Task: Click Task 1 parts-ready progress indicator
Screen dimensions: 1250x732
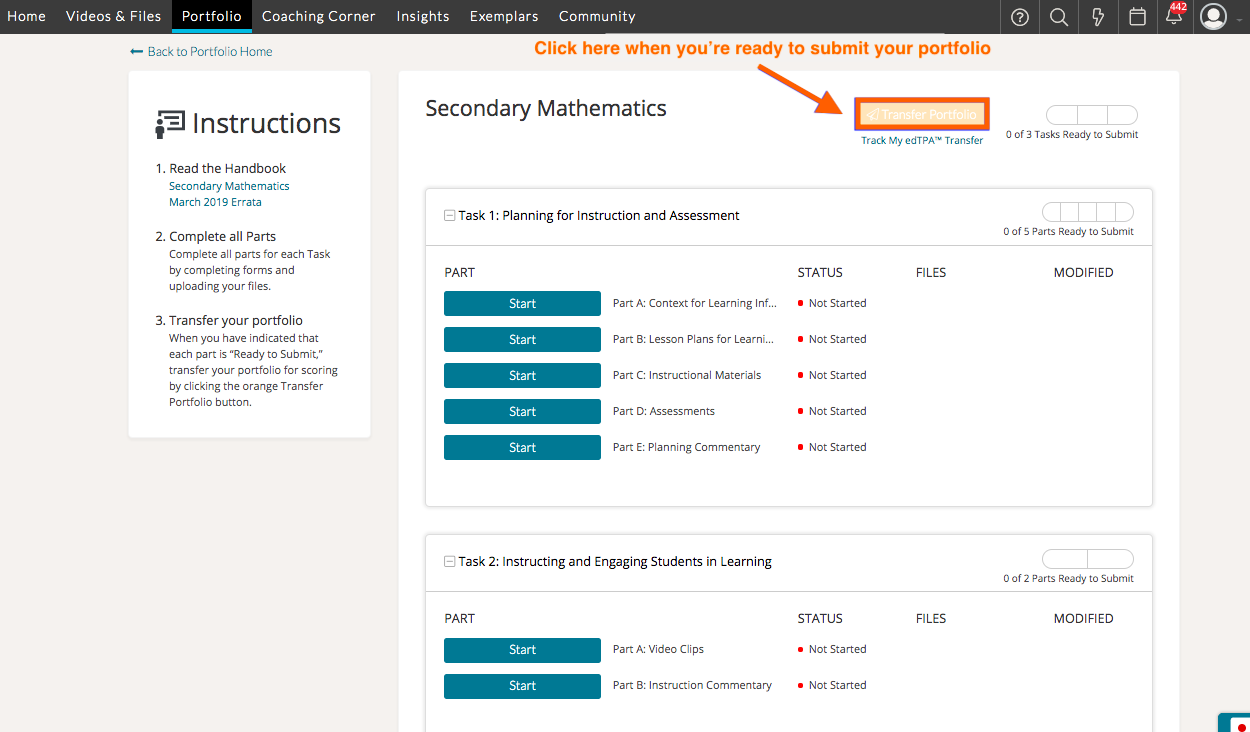Action: tap(1087, 212)
